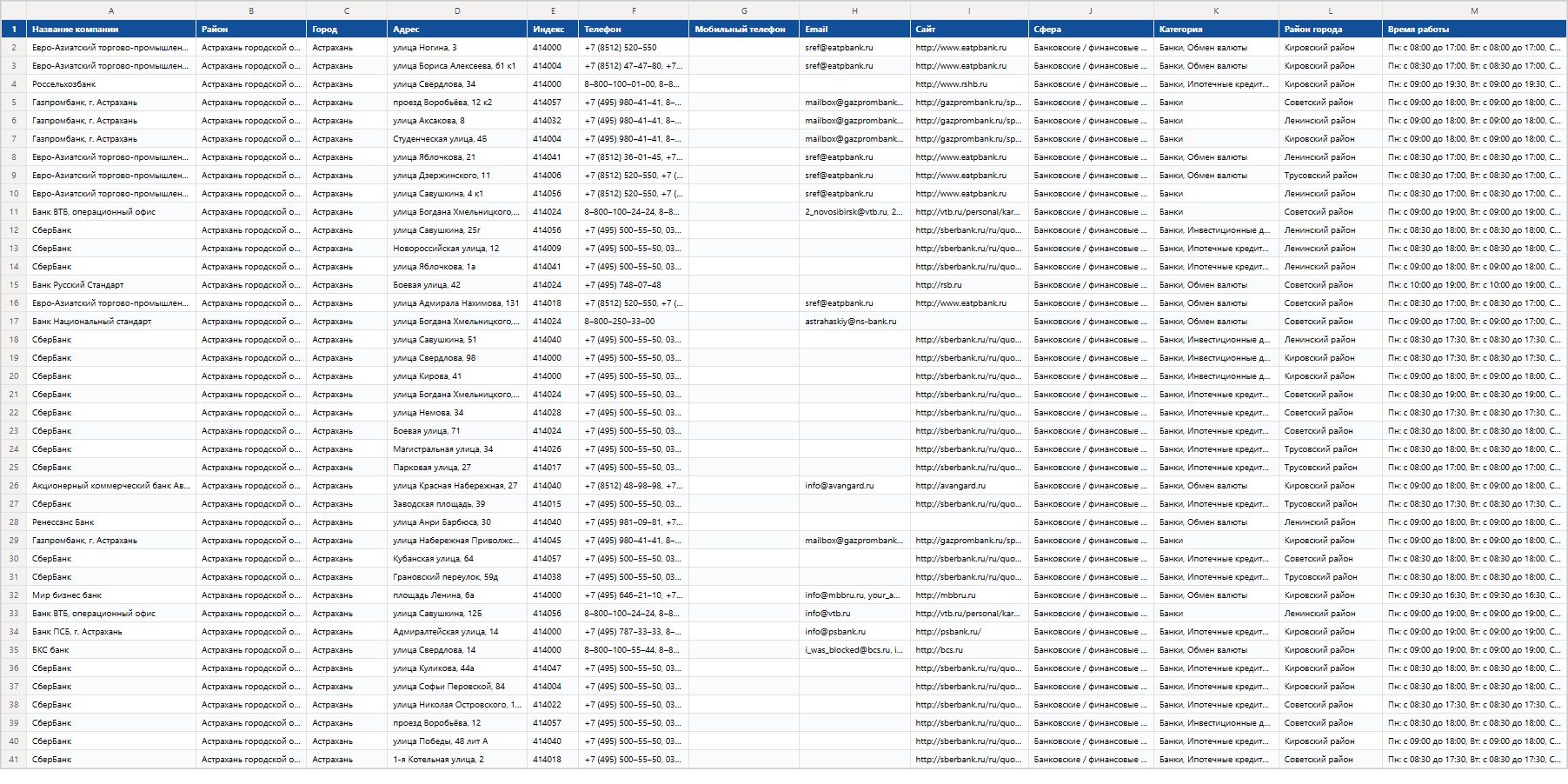Select site cell 'http://avangard.ru'
This screenshot has height=784, width=1568.
[969, 486]
